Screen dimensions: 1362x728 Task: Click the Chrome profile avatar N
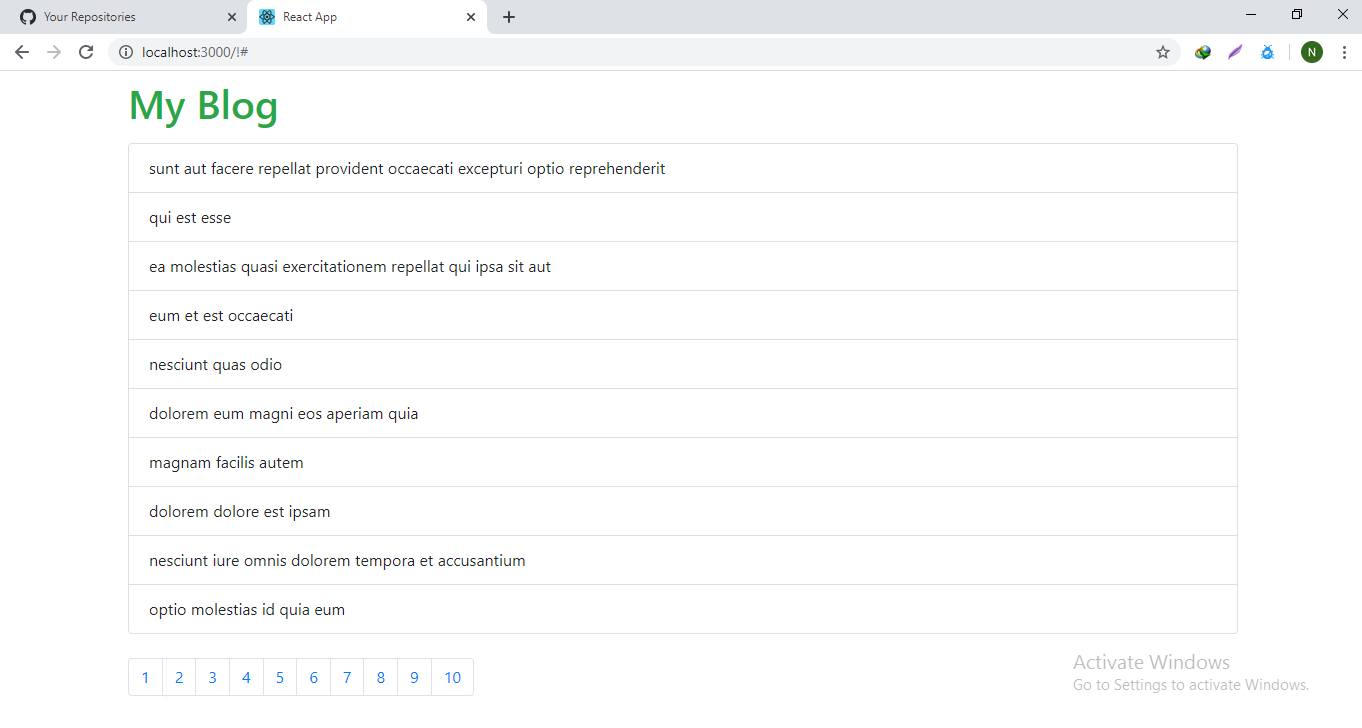(1312, 51)
